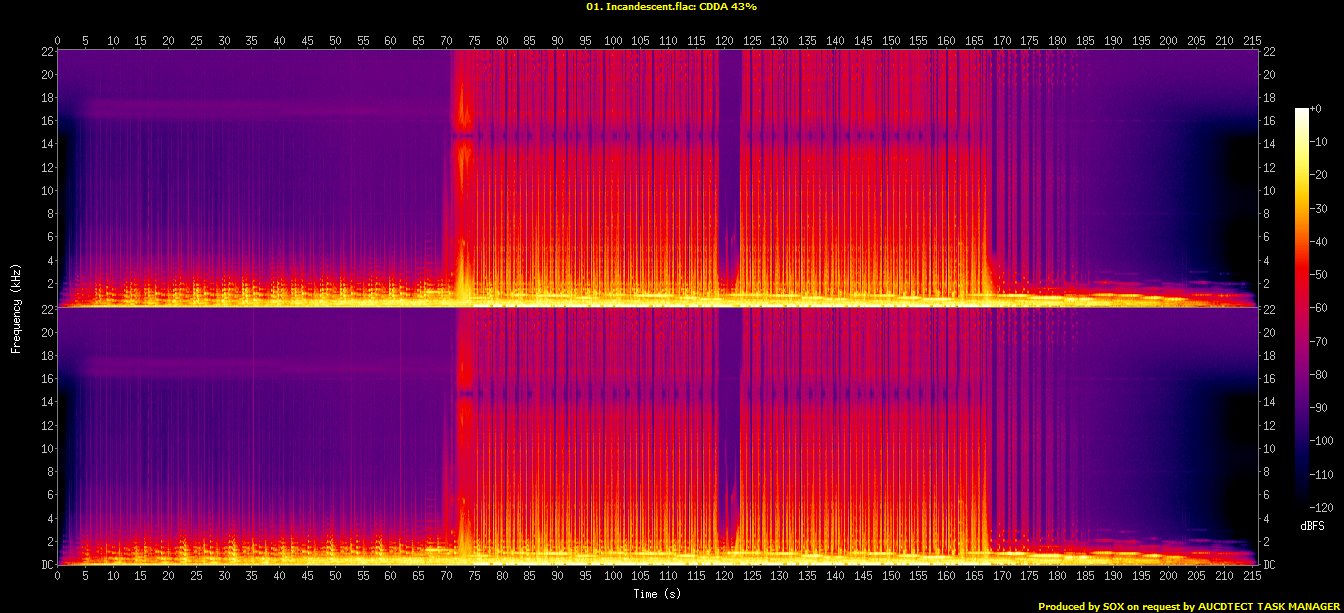Click the 16 kHz label on upper-left frequency axis
Viewport: 1344px width, 613px height.
45,121
